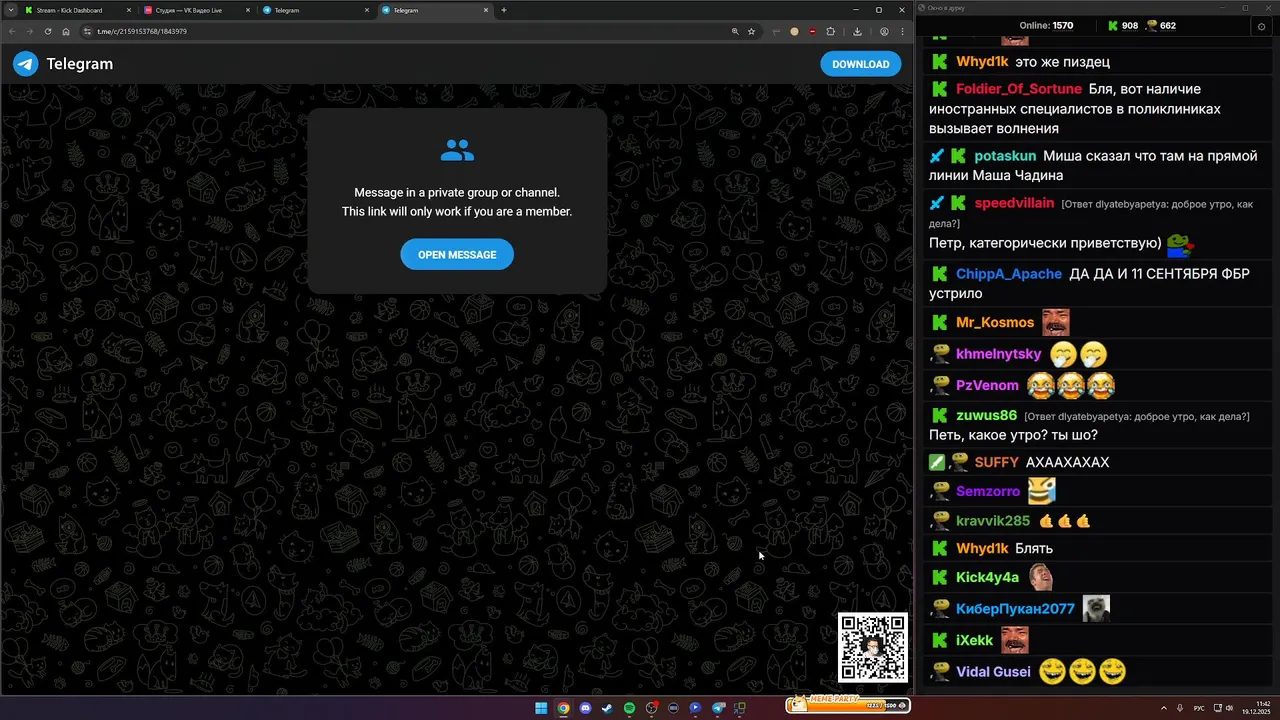The width and height of the screenshot is (1280, 720).
Task: Open the tab search dropdown arrow
Action: [9, 10]
